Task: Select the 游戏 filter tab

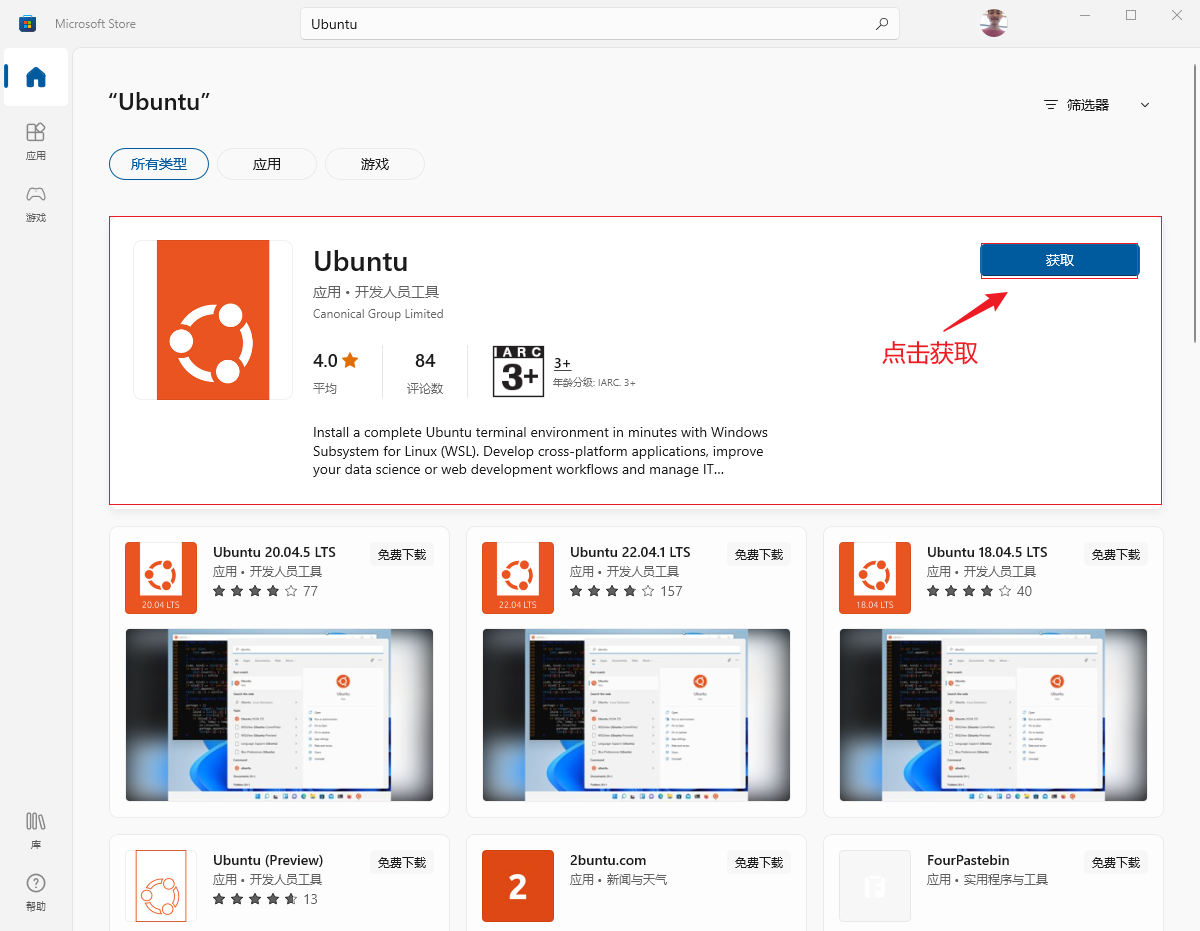Action: click(375, 164)
